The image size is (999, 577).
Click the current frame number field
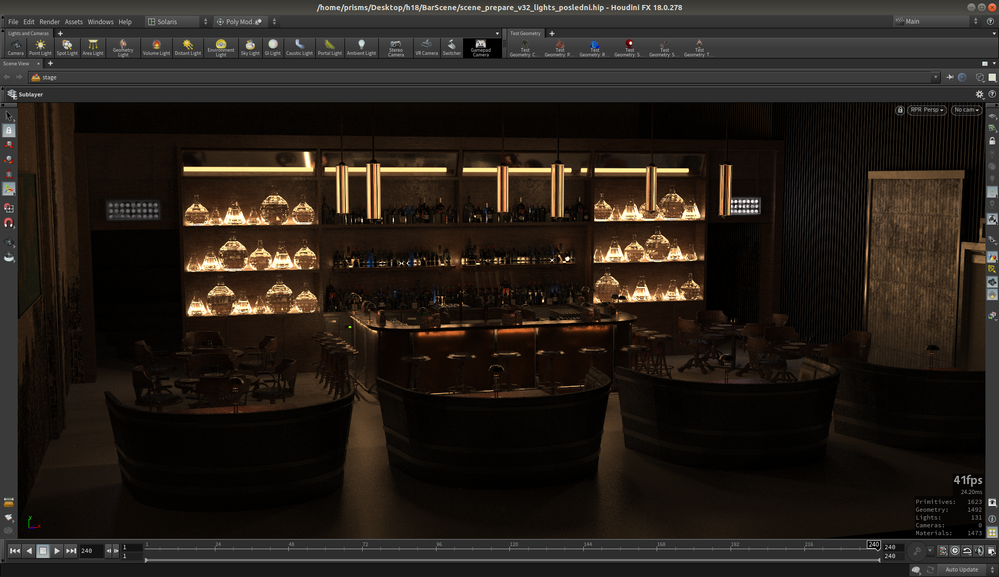(x=90, y=551)
